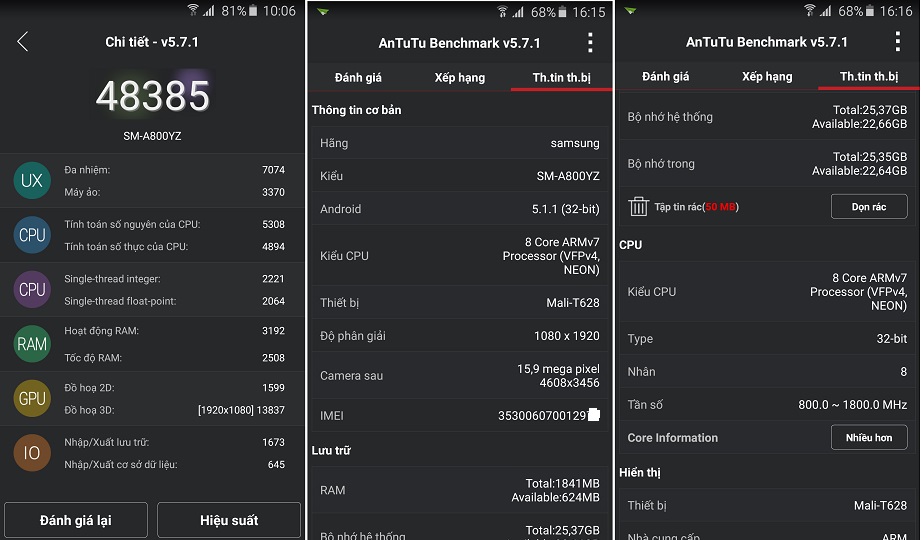Screen dimensions: 921x540
Task: Select the IMEI row
Action: click(460, 415)
